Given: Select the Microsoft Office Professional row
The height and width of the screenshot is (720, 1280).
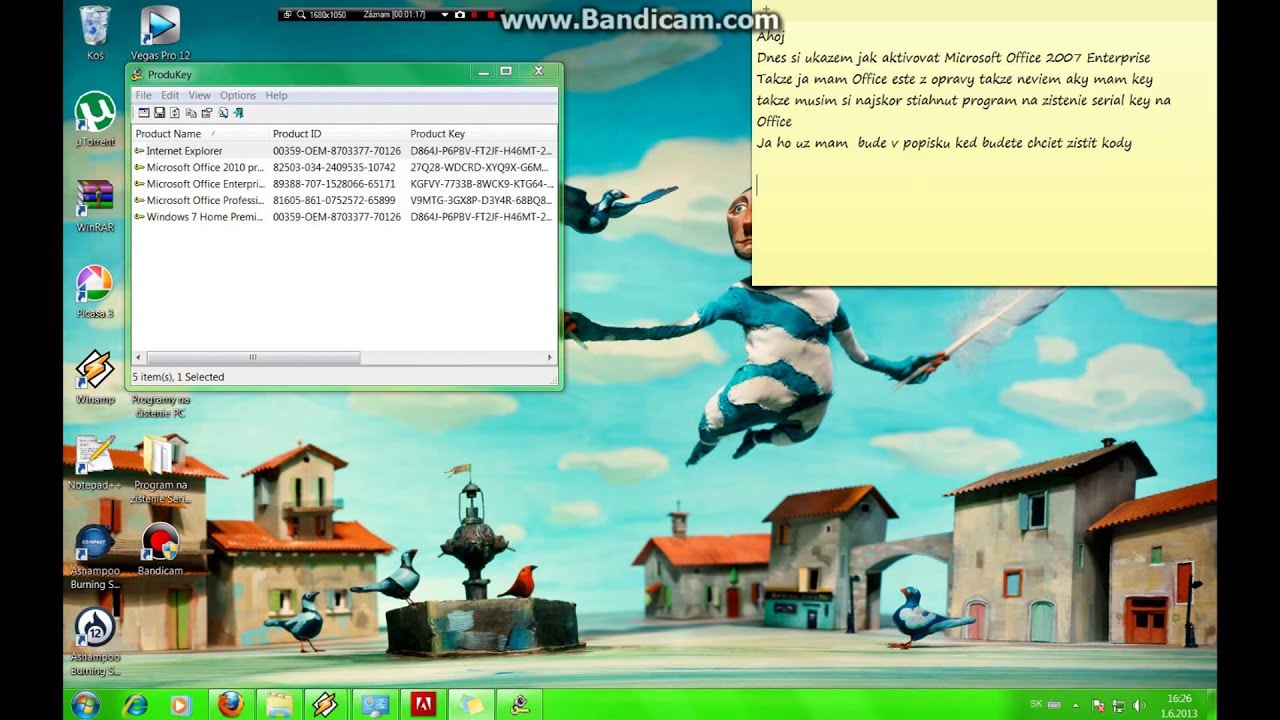Looking at the screenshot, I should [x=344, y=200].
